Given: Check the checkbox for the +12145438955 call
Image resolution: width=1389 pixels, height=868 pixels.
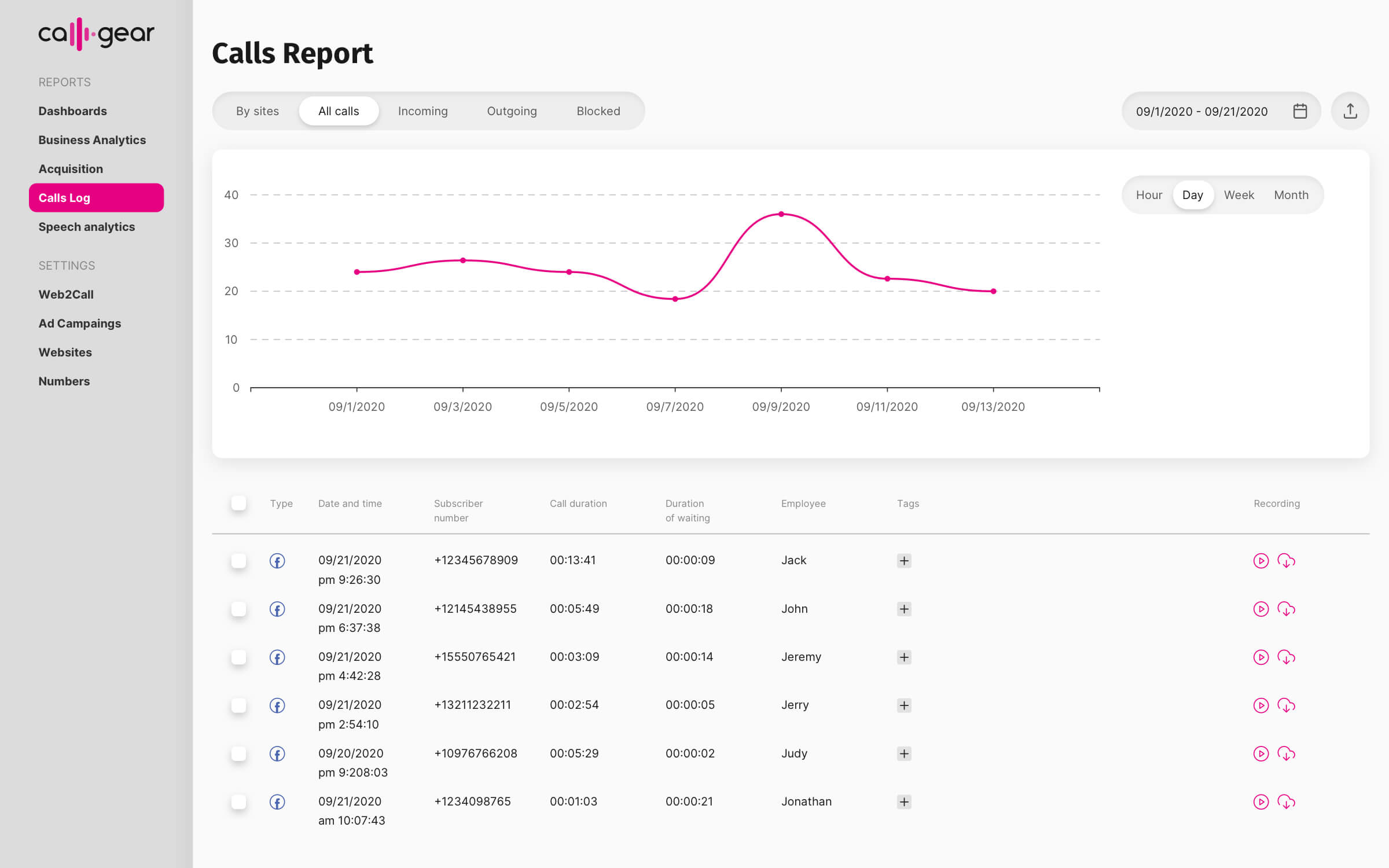Looking at the screenshot, I should coord(238,609).
